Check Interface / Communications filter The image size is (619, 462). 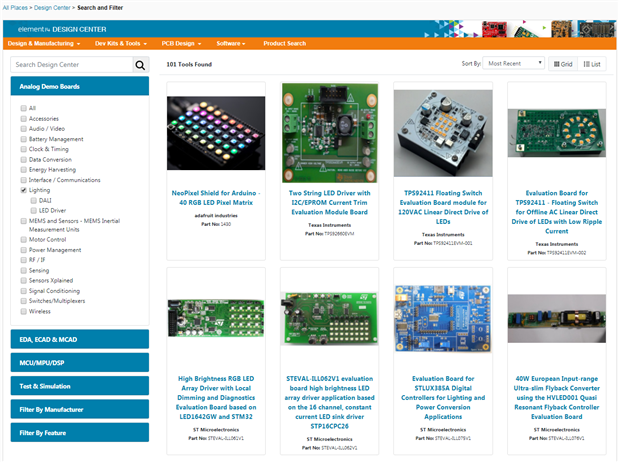click(x=24, y=180)
